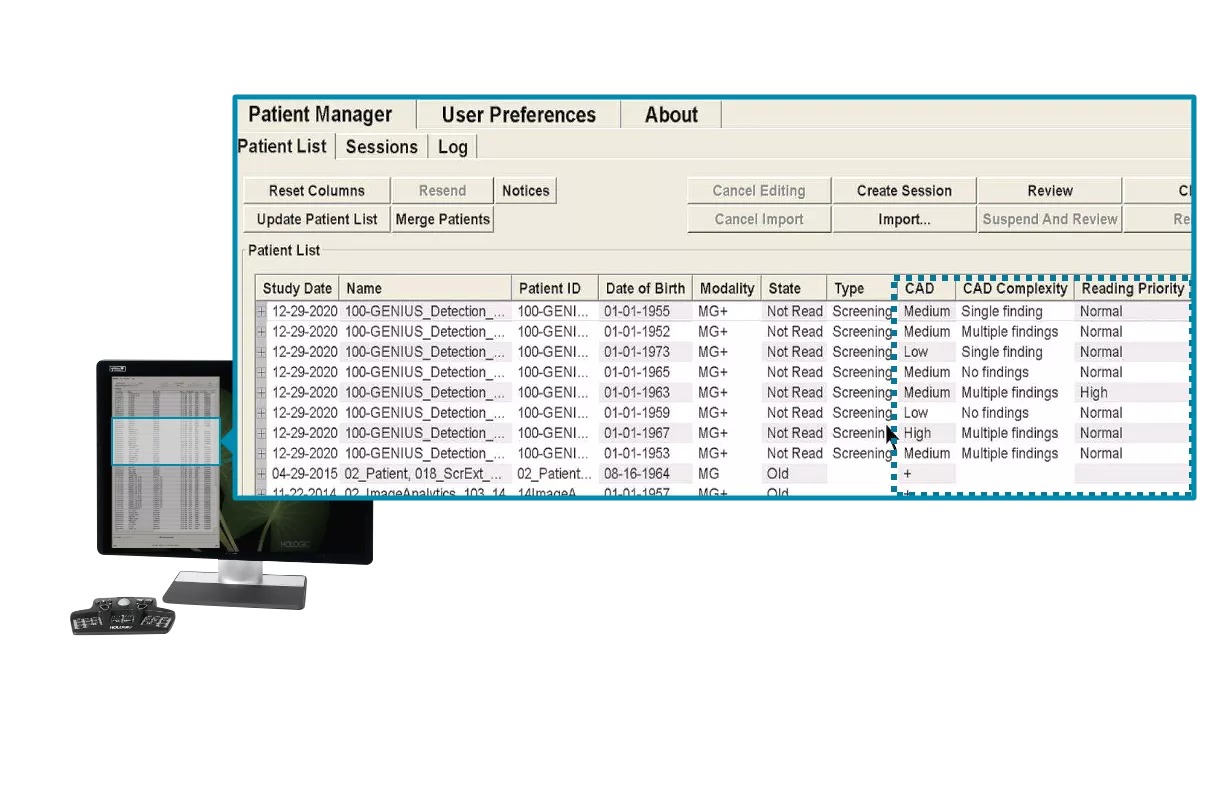Viewport: 1220px width, 810px height.
Task: Click the Create Session button
Action: (903, 190)
